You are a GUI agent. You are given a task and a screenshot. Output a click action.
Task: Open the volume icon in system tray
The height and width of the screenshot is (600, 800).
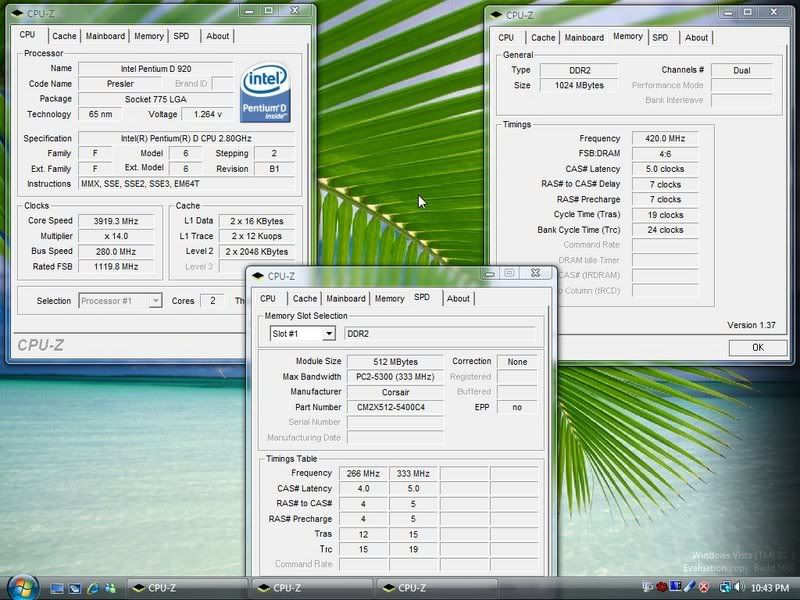[x=737, y=585]
